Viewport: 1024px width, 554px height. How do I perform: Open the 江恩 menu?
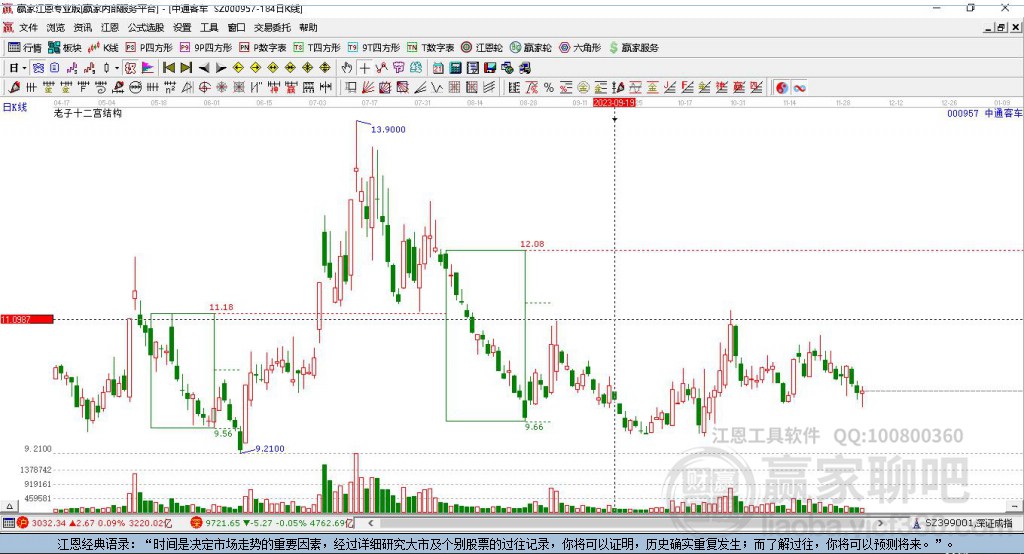click(x=110, y=27)
